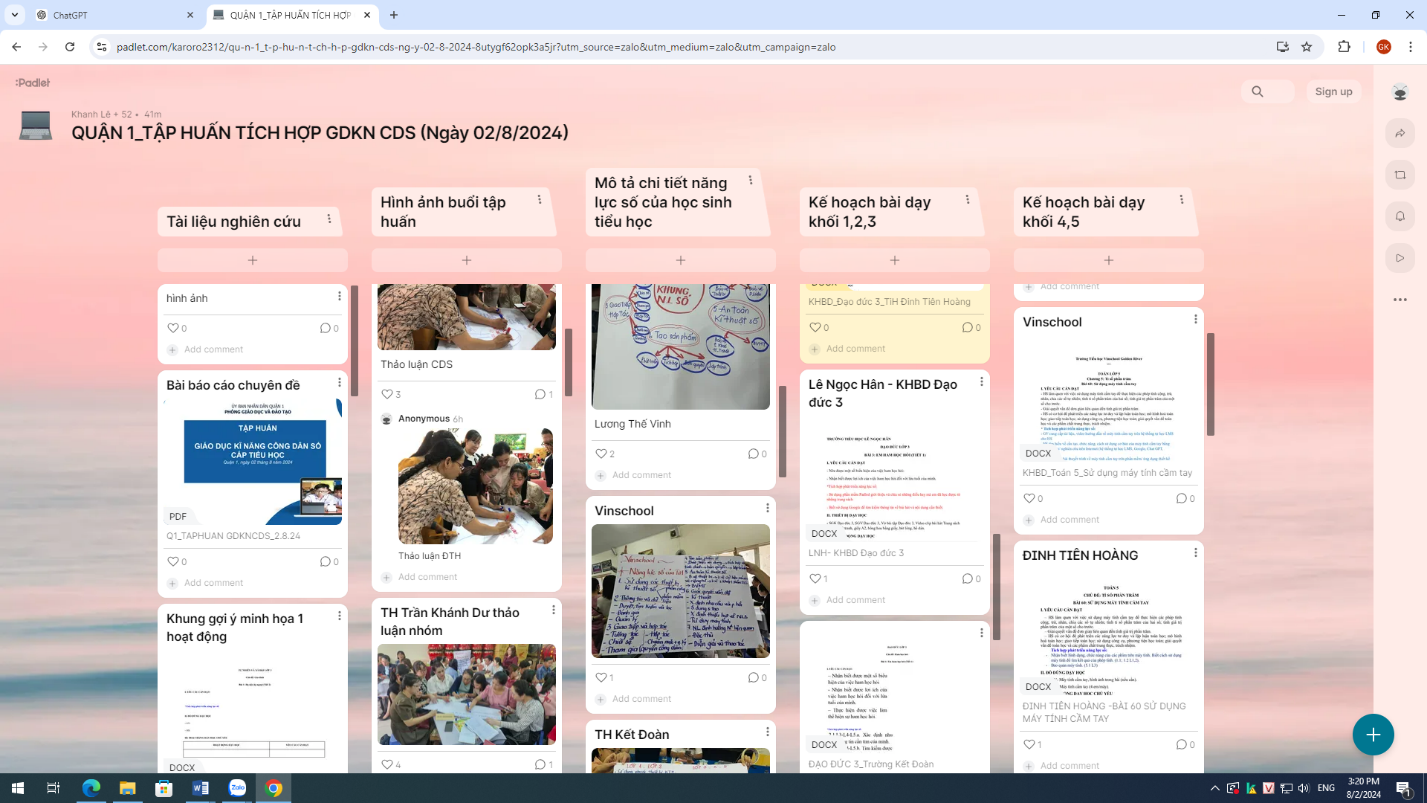Click the remake icon in sidebar
This screenshot has width=1427, height=803.
tap(1400, 175)
